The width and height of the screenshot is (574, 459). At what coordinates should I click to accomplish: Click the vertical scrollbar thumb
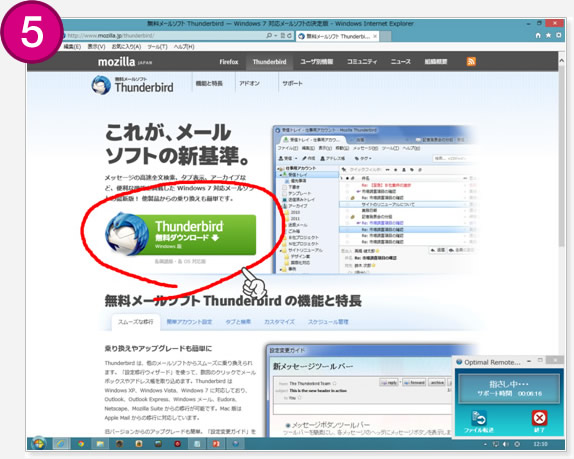(x=562, y=156)
